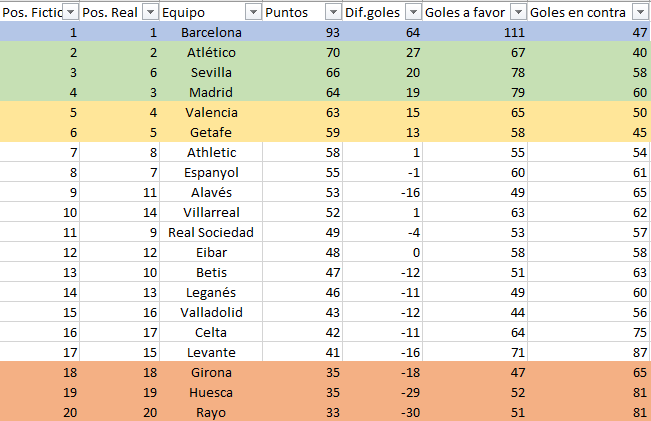Open the Goles a favor filter dropdown
Screen dimensions: 651x421
point(518,12)
